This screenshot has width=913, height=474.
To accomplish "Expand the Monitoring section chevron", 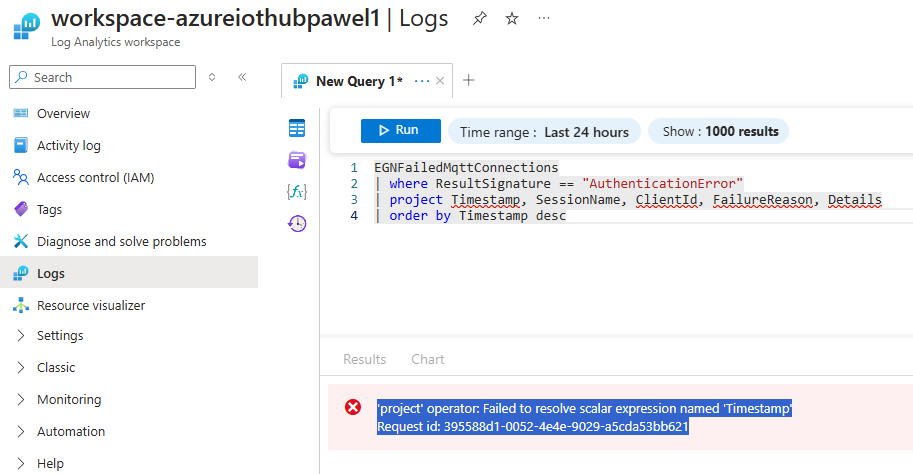I will [x=21, y=399].
